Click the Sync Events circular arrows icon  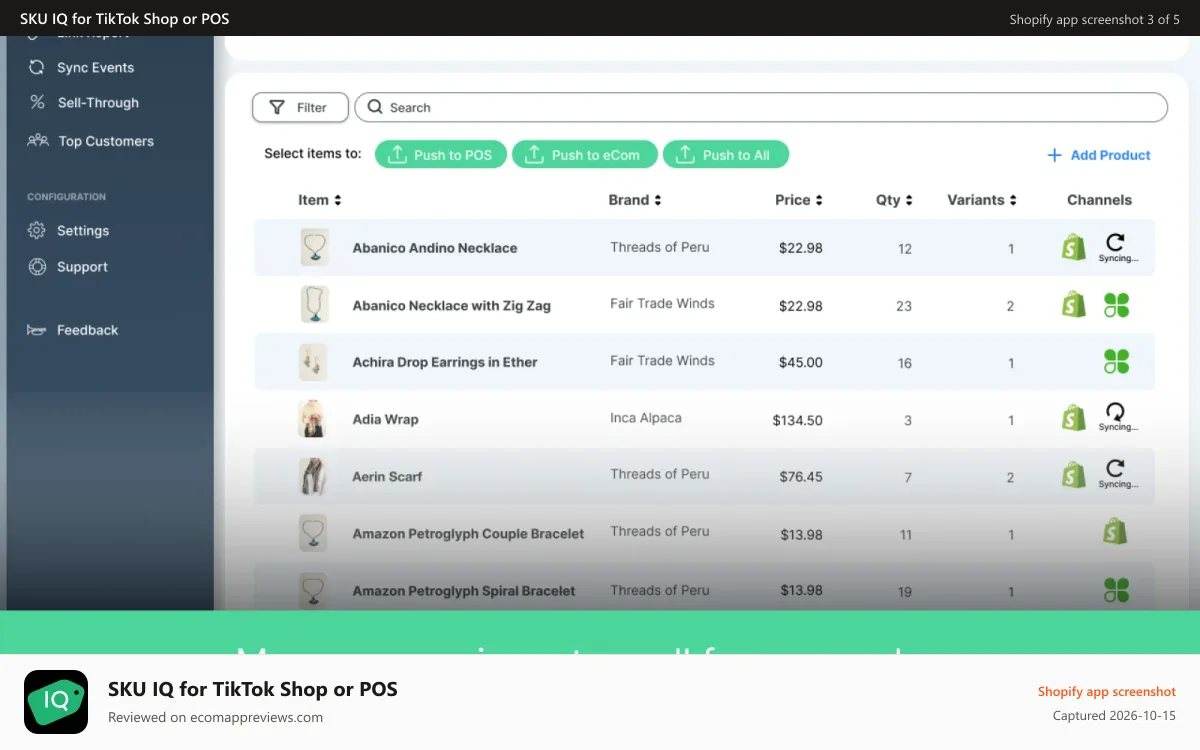click(x=37, y=67)
